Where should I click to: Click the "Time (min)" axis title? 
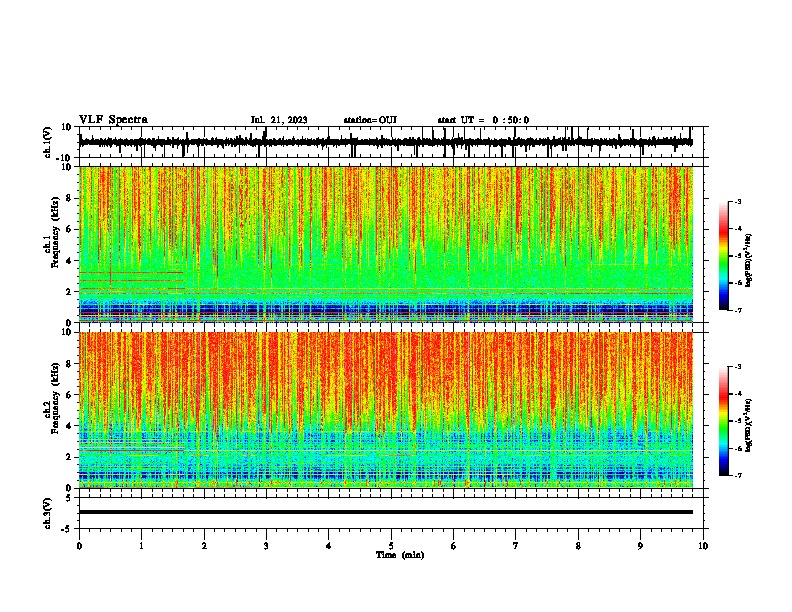pyautogui.click(x=400, y=555)
